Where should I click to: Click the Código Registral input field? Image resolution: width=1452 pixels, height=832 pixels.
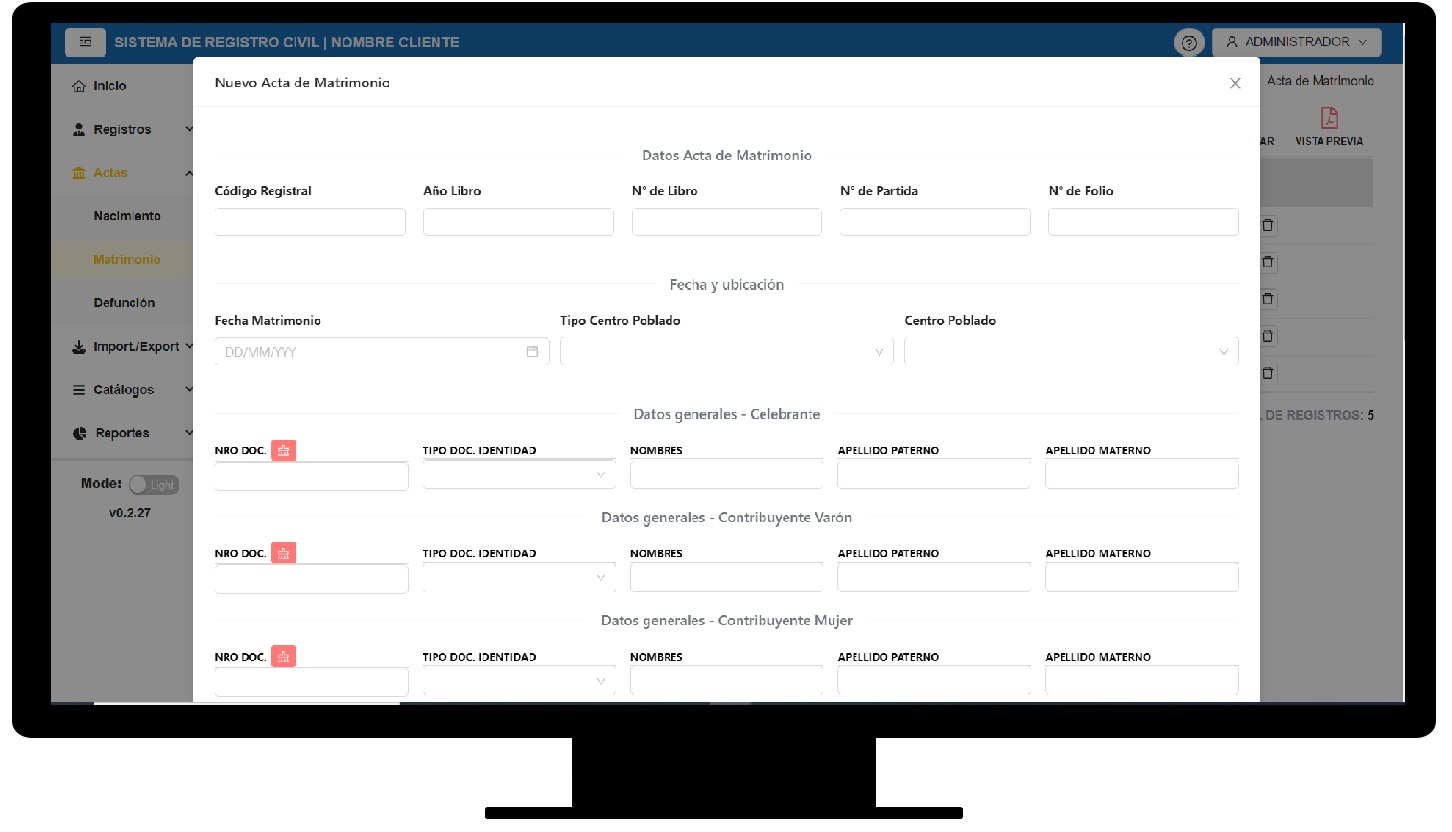(310, 222)
